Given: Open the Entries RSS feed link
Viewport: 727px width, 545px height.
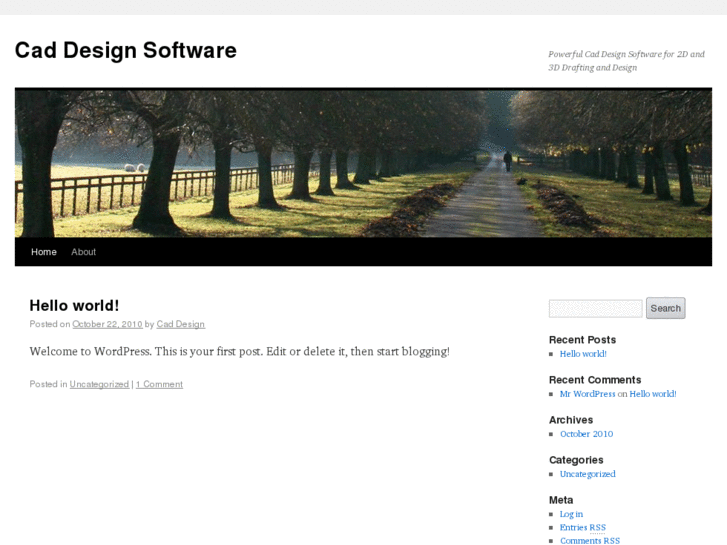Looking at the screenshot, I should tap(582, 527).
